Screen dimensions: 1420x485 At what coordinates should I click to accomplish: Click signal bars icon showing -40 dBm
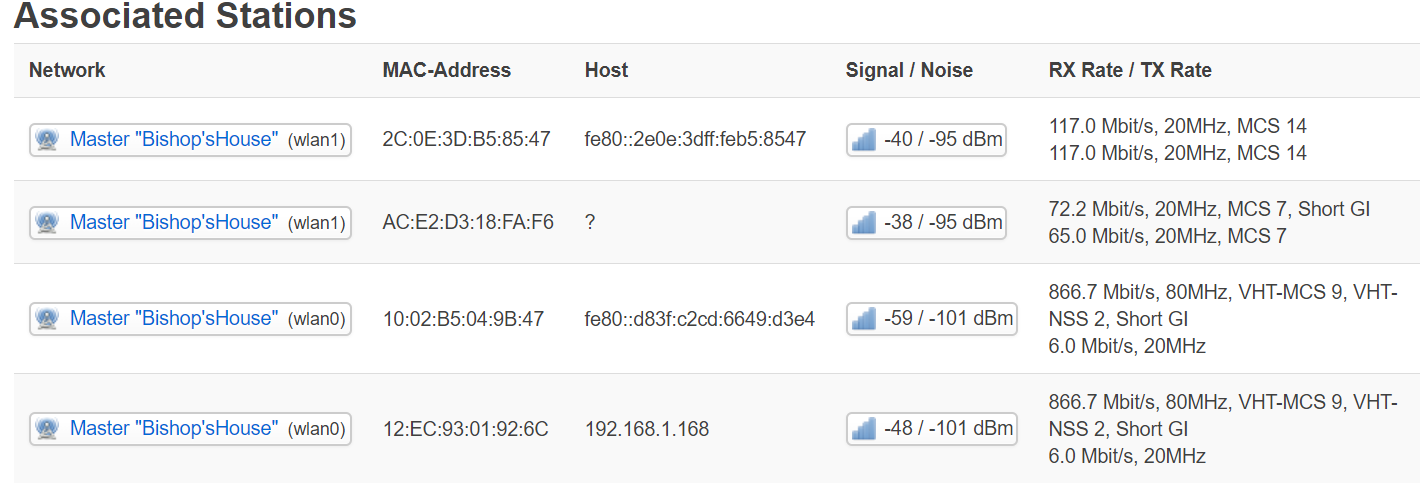pyautogui.click(x=864, y=140)
